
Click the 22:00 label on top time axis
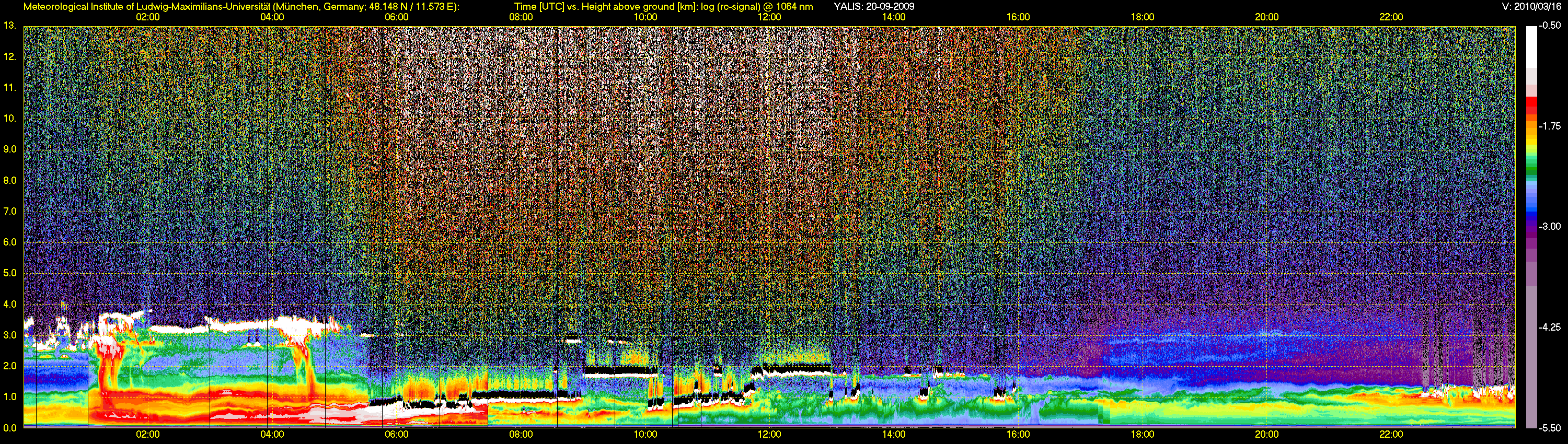(1391, 17)
